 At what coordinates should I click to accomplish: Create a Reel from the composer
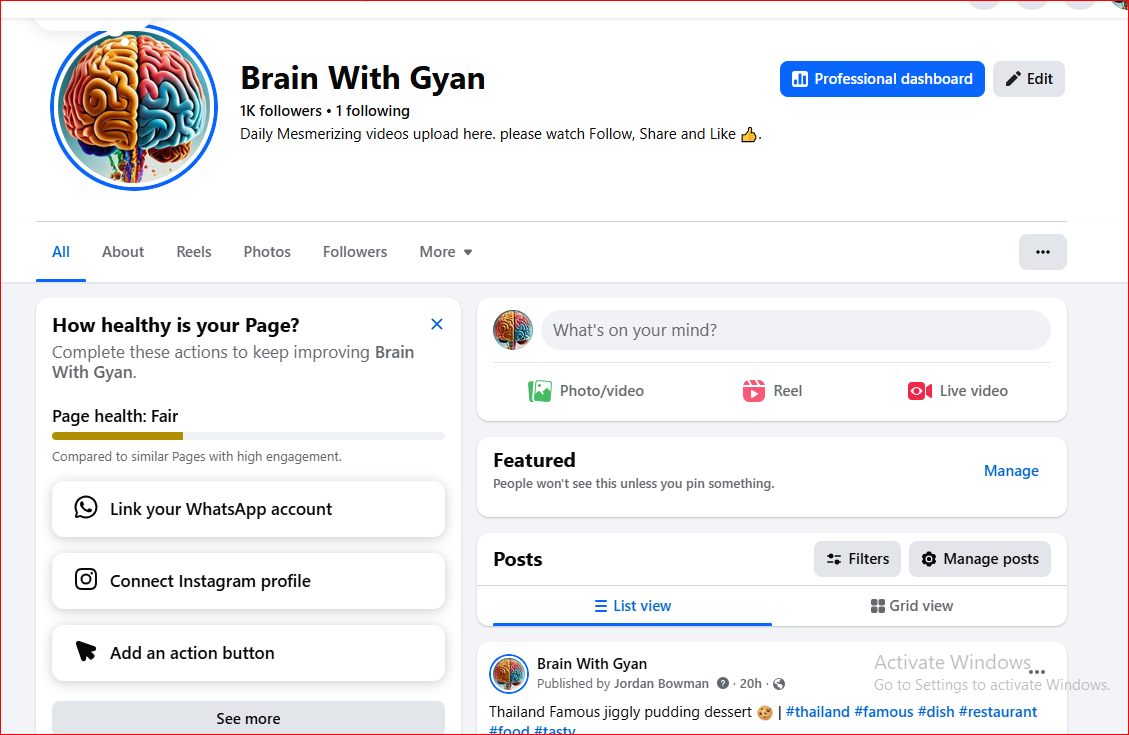pos(772,391)
